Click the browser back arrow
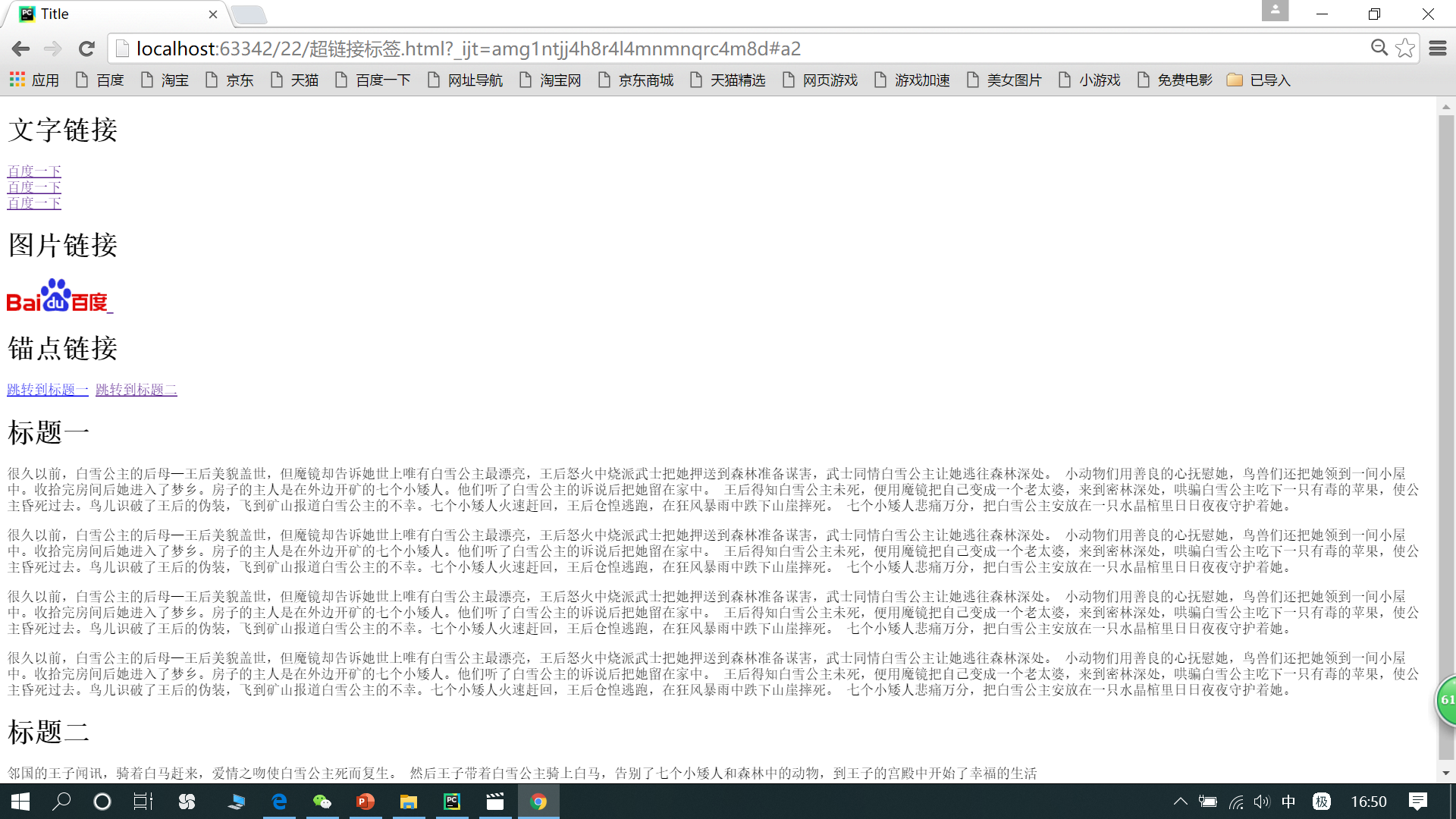1456x819 pixels. pos(20,49)
